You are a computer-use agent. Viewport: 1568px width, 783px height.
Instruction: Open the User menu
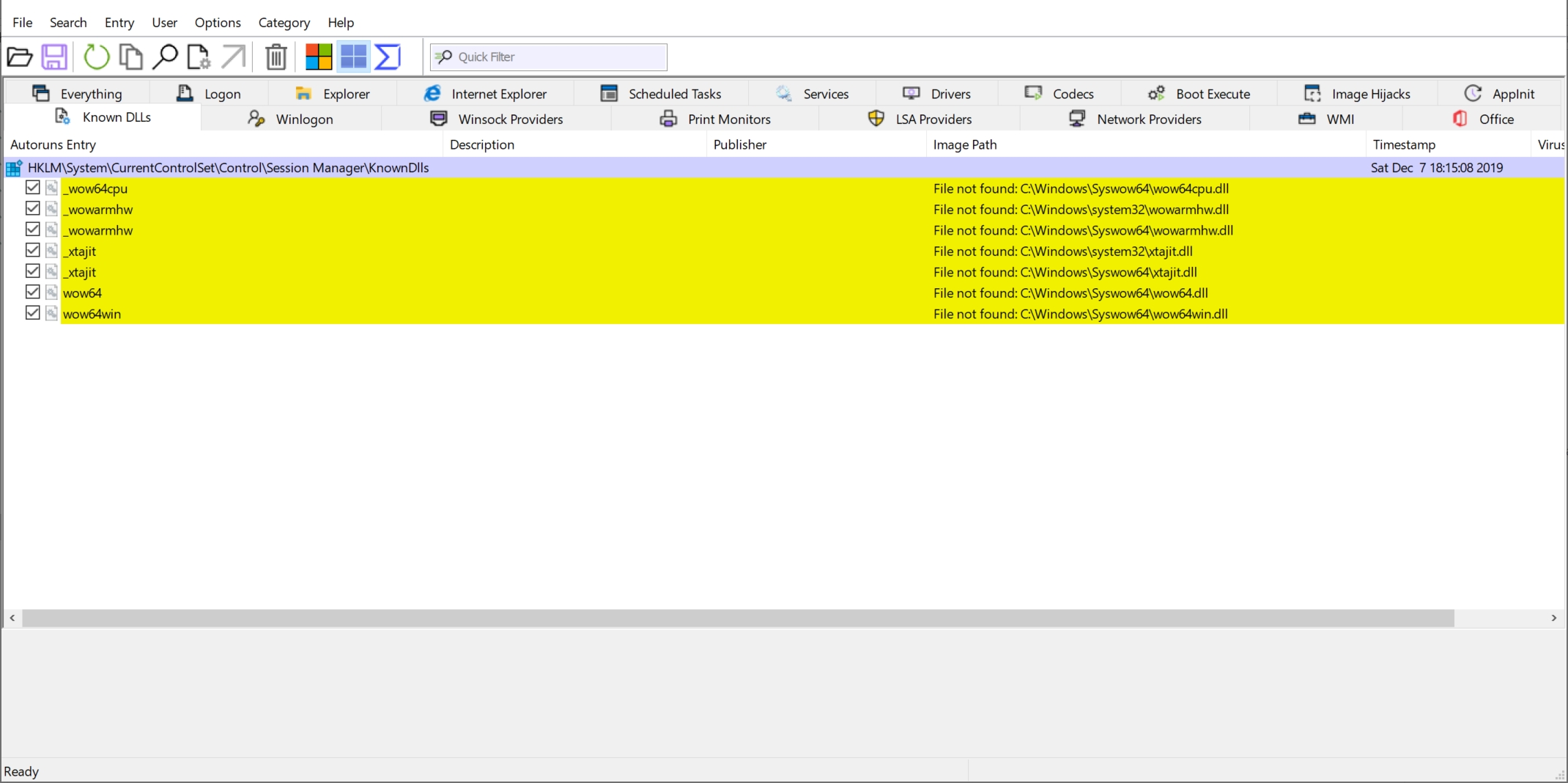[x=164, y=22]
